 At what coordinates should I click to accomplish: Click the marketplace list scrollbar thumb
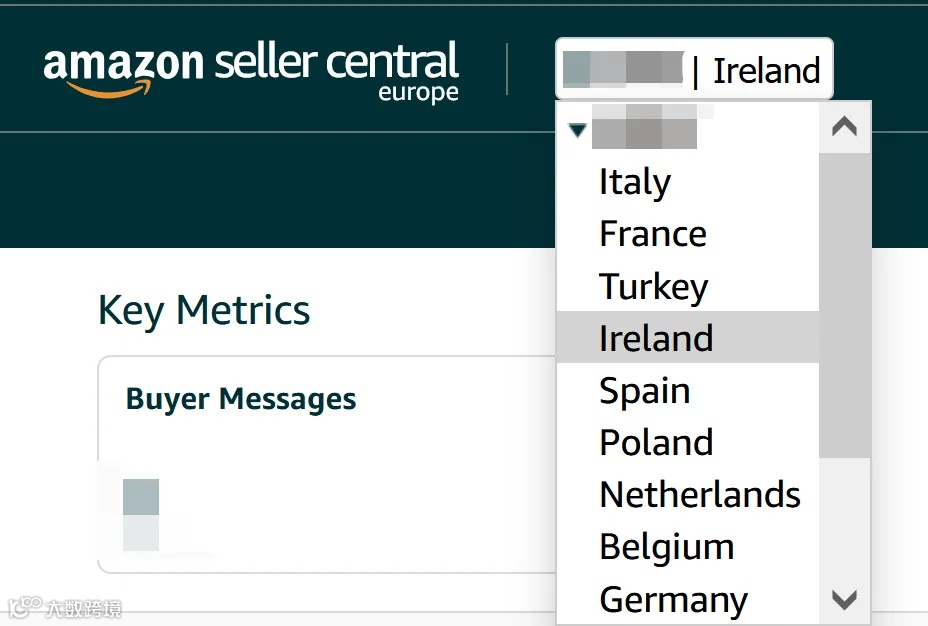pos(845,305)
